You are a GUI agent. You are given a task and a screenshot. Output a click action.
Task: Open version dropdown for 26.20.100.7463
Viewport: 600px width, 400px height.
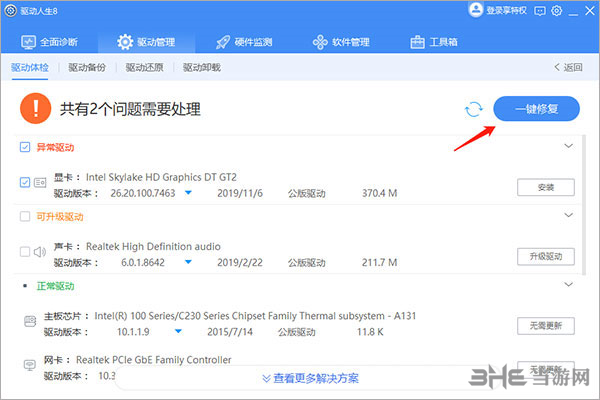tap(188, 193)
